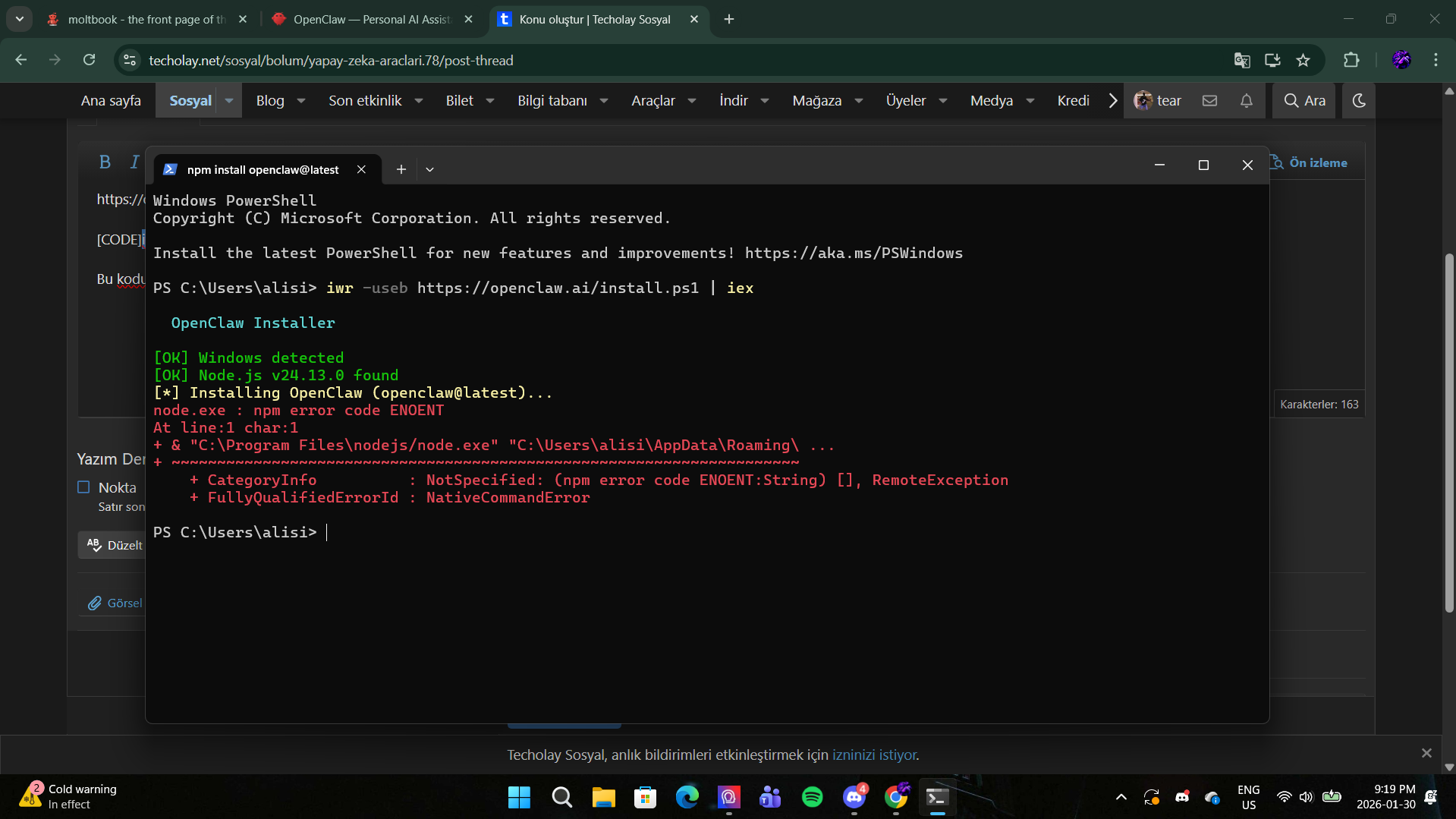Viewport: 1456px width, 819px height.
Task: Expand the Üyeler submenu arrow
Action: pyautogui.click(x=943, y=100)
